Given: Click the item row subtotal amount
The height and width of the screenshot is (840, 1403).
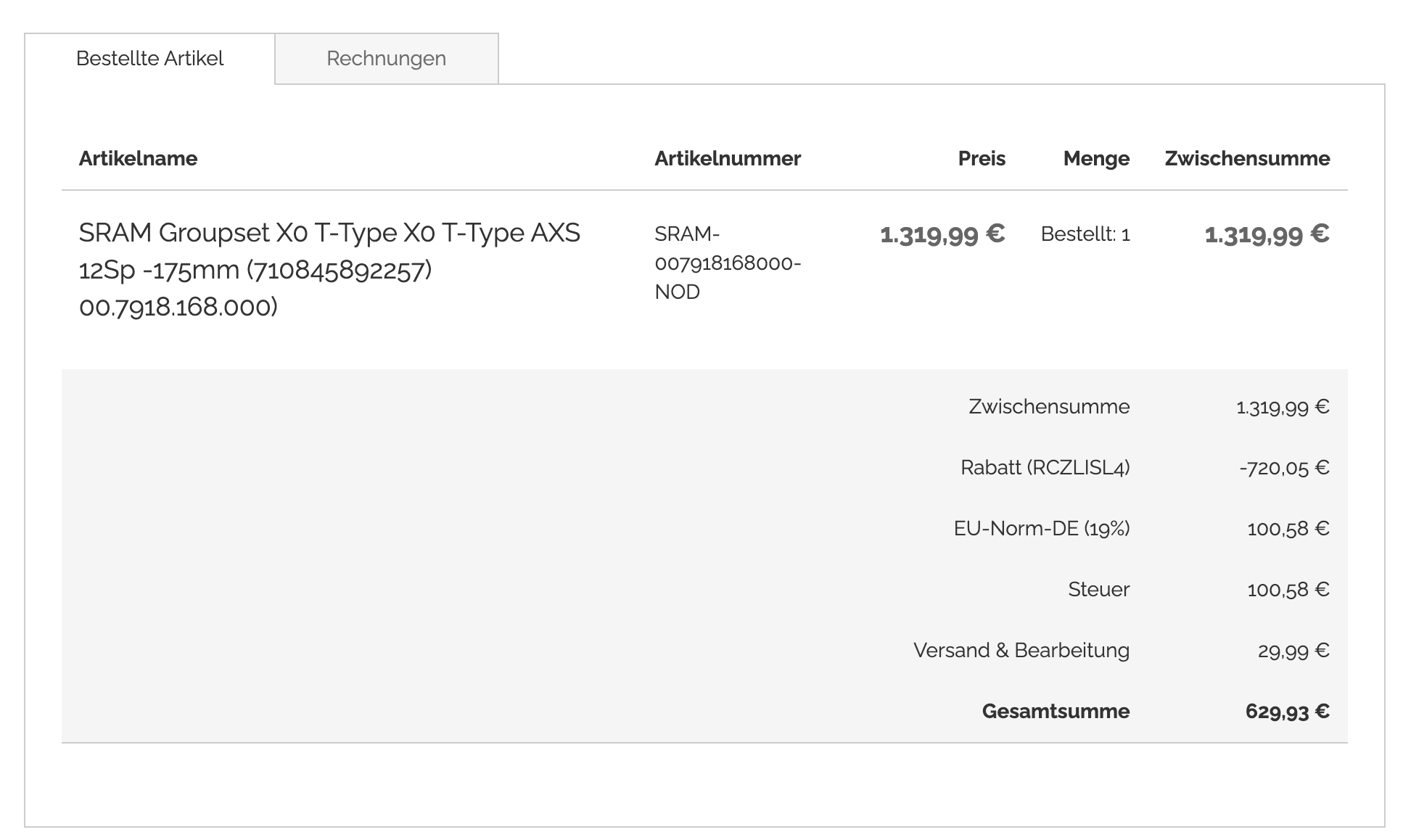Looking at the screenshot, I should click(1266, 234).
